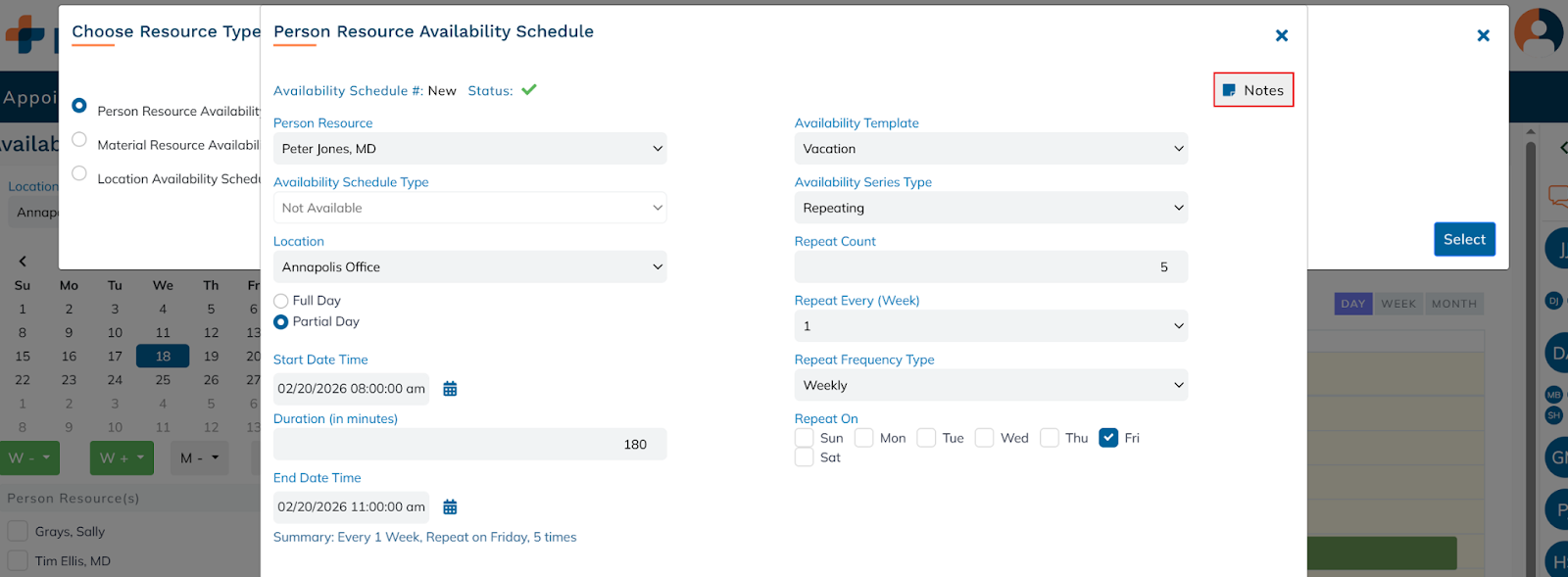Open the Repeat Frequency Type dropdown
This screenshot has height=577, width=1568.
[991, 386]
